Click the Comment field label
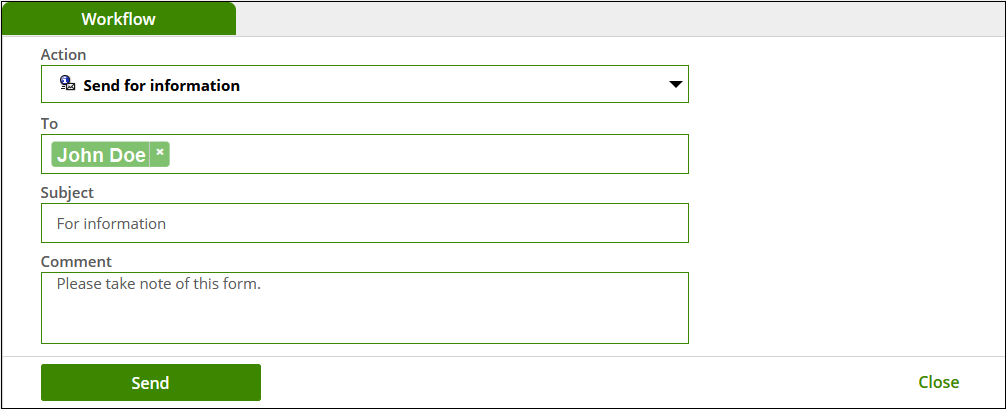1006x409 pixels. [76, 261]
